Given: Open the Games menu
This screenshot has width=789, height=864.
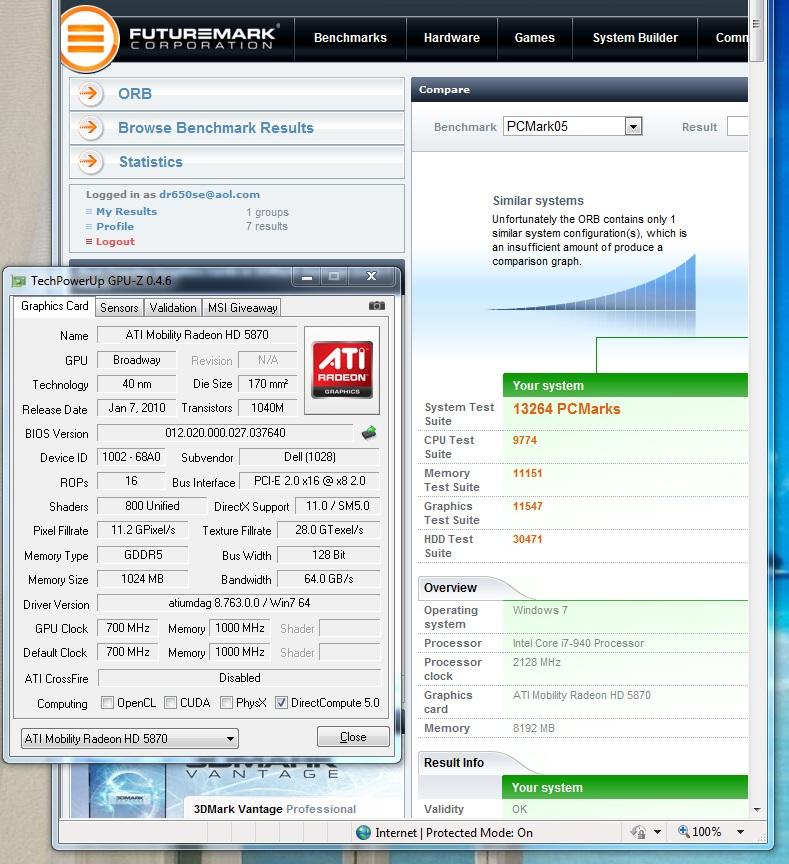Looking at the screenshot, I should coord(534,38).
